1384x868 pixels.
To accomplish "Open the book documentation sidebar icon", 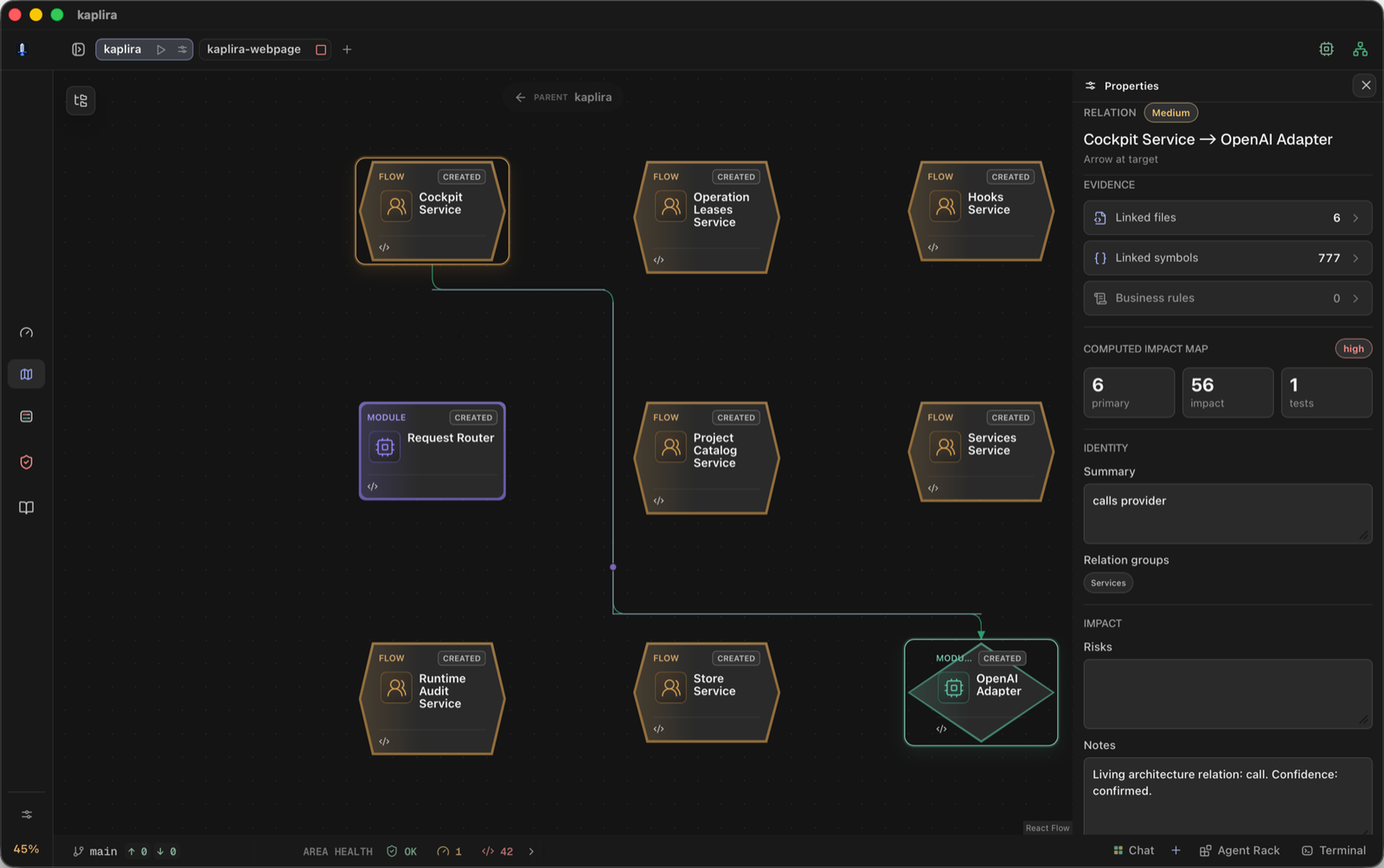I will pos(27,507).
